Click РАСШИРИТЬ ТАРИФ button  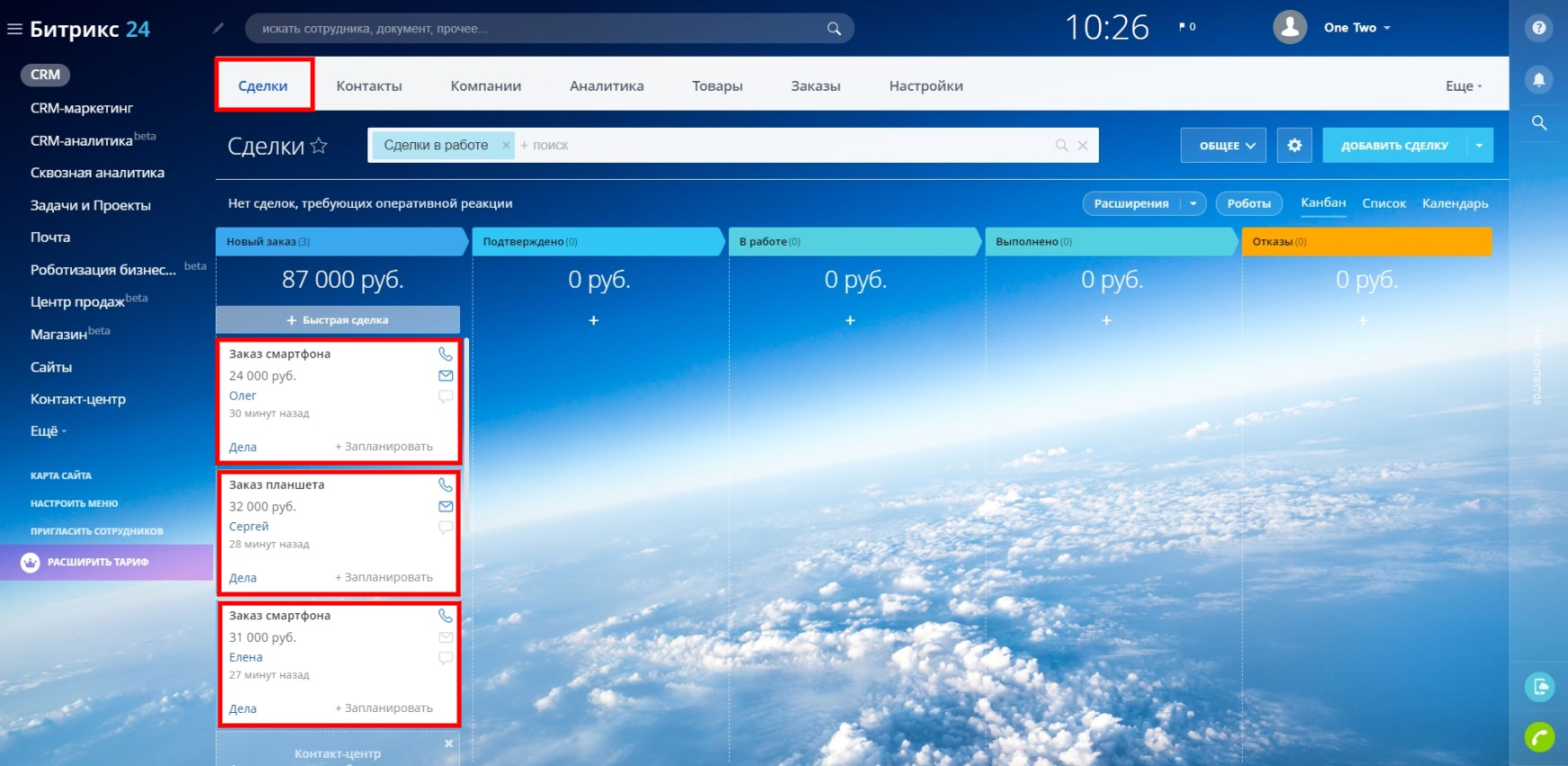pyautogui.click(x=106, y=562)
